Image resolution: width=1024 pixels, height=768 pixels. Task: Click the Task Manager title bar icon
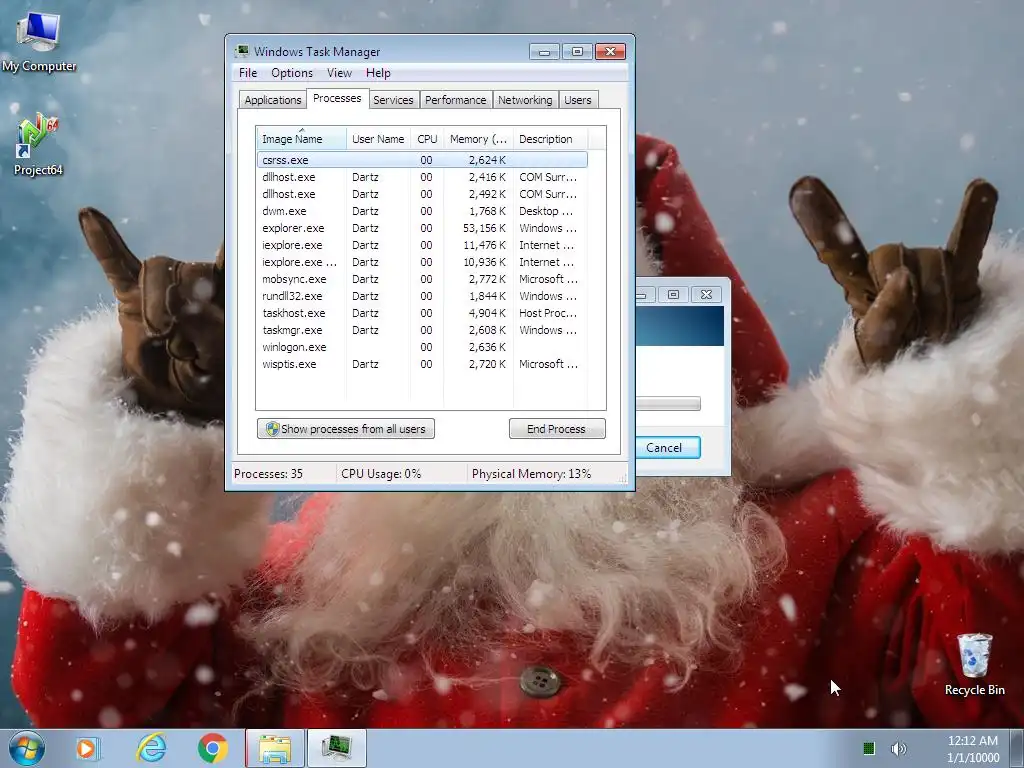pos(242,51)
